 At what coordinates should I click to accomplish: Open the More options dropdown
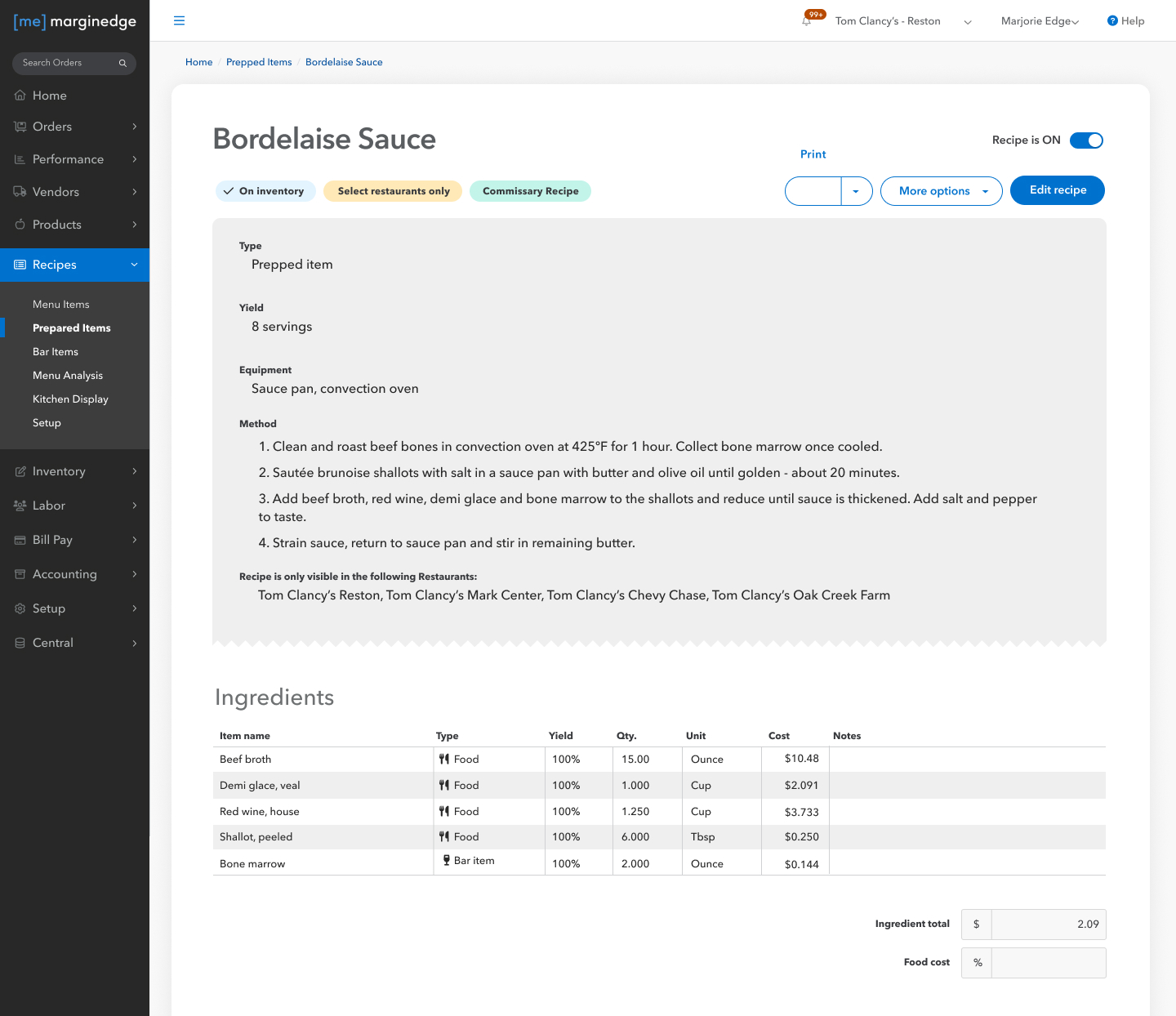point(941,191)
